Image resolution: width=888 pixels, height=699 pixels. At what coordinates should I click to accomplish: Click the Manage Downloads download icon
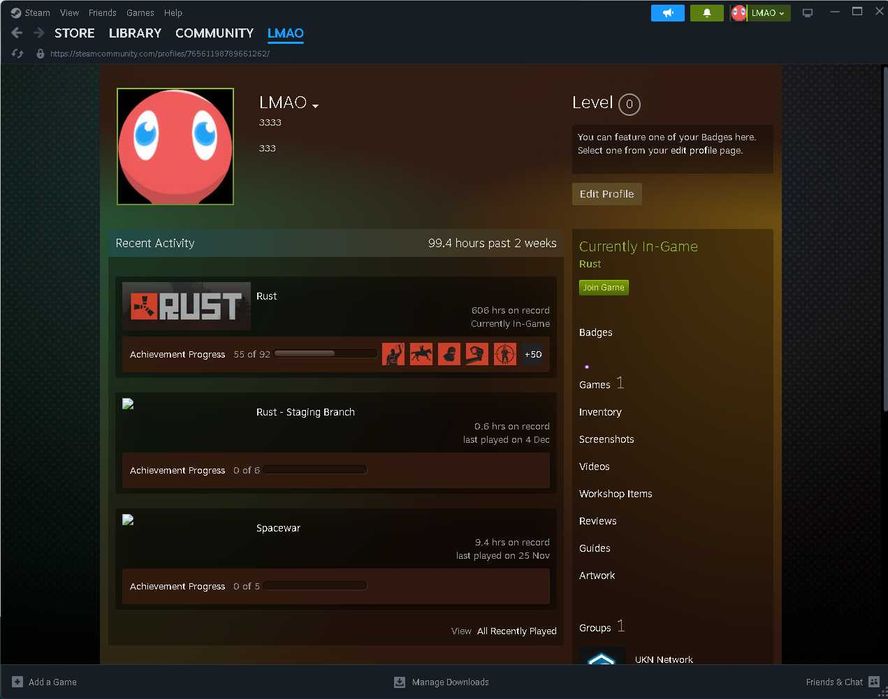click(x=399, y=682)
